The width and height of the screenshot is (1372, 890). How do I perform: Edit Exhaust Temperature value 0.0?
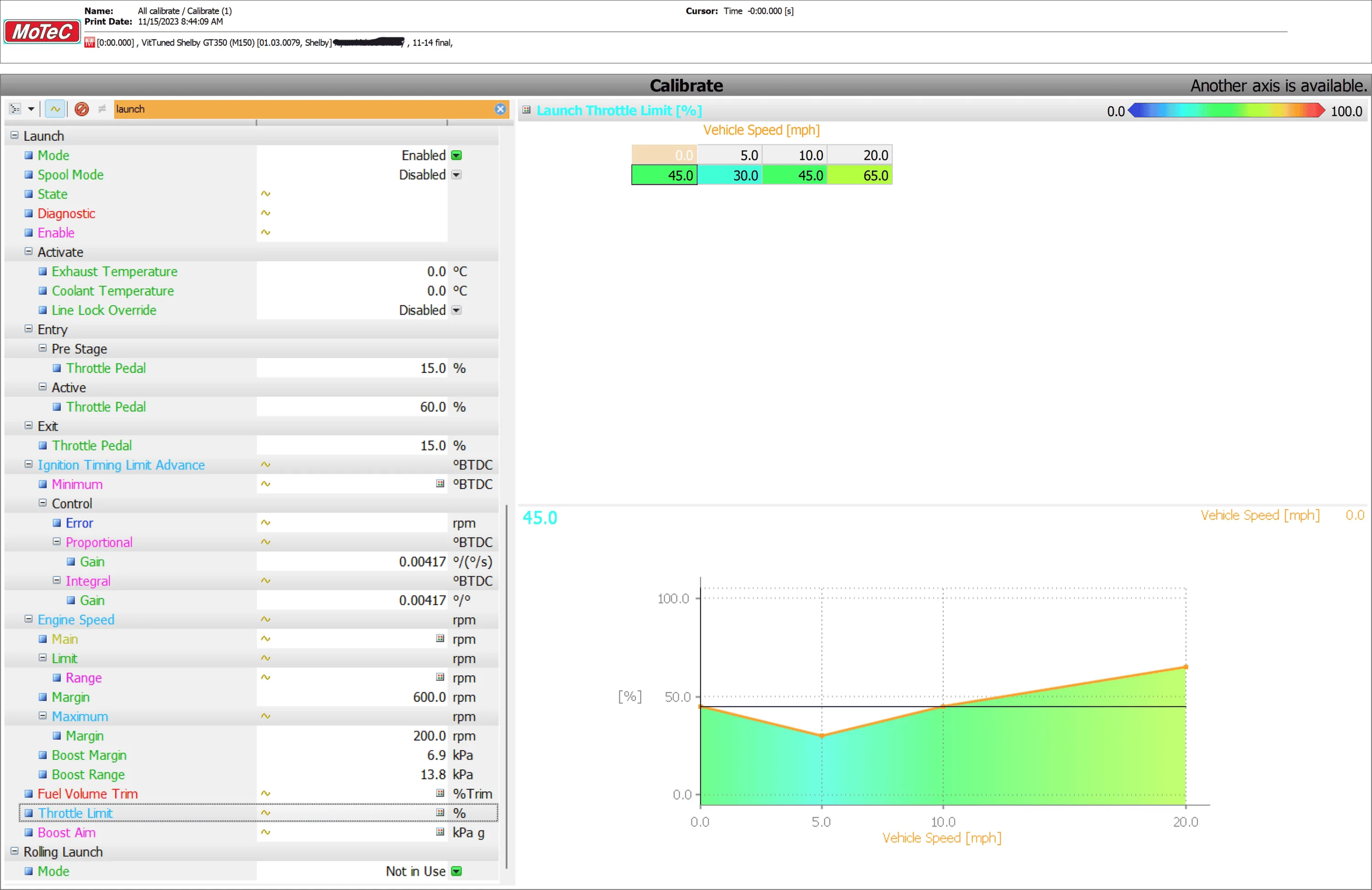[x=352, y=272]
